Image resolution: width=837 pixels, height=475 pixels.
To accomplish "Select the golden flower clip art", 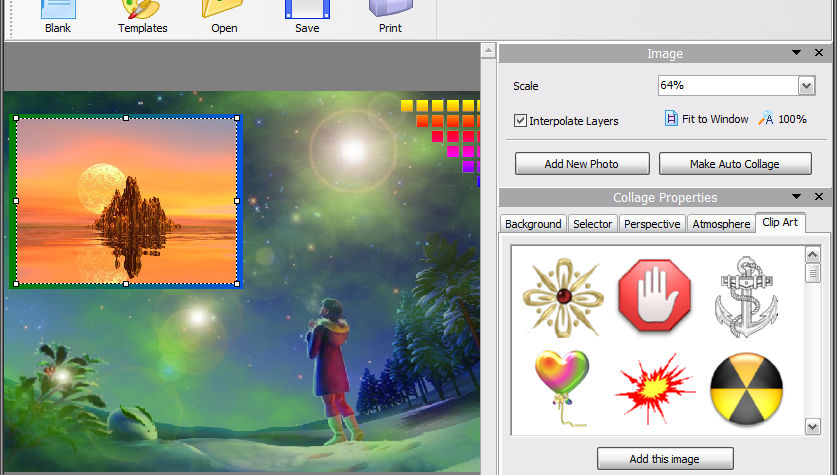I will pos(563,297).
